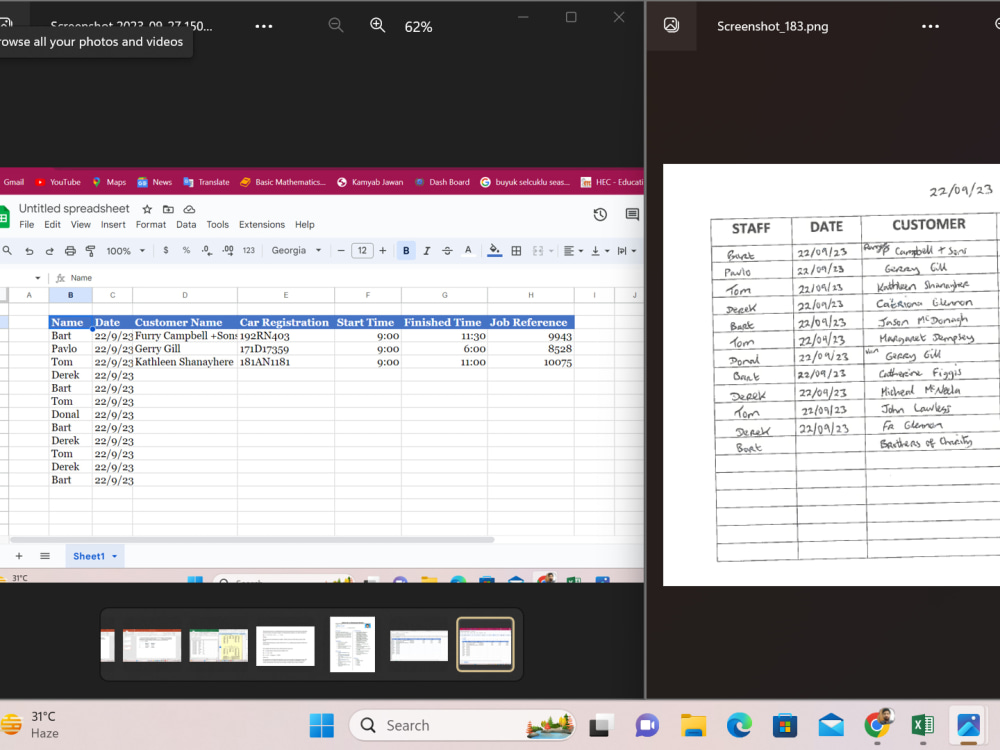Star the Untitled spreadsheet
This screenshot has height=750, width=1000.
tap(147, 209)
